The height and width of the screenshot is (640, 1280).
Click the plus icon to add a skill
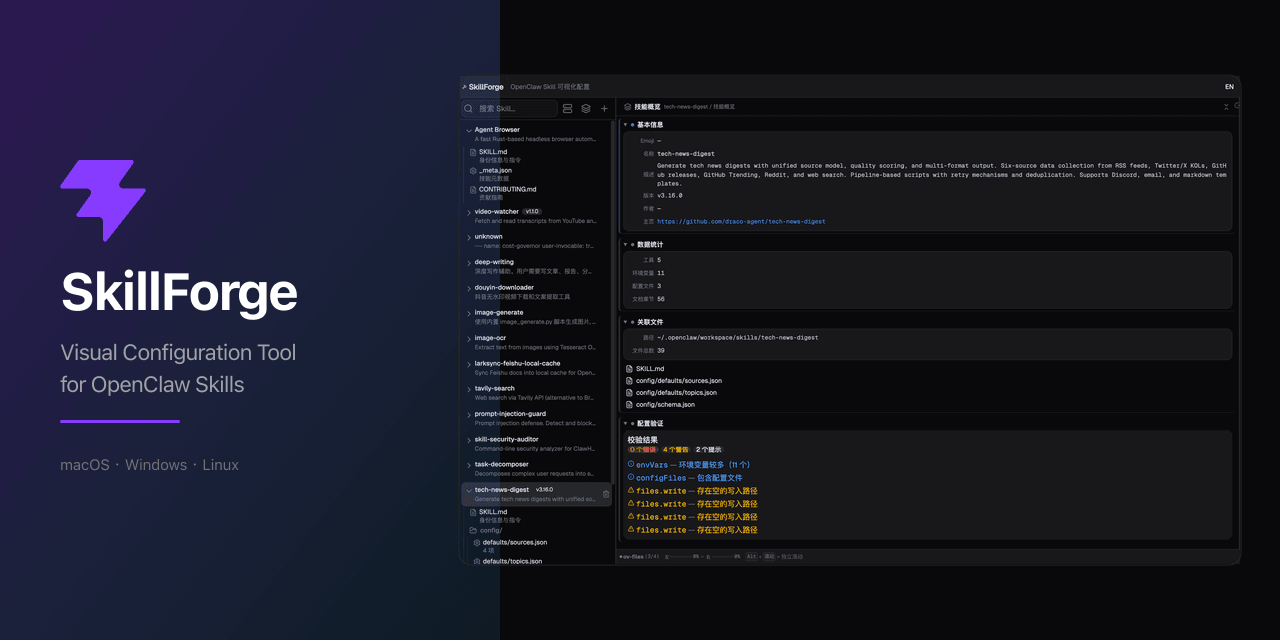(x=604, y=108)
